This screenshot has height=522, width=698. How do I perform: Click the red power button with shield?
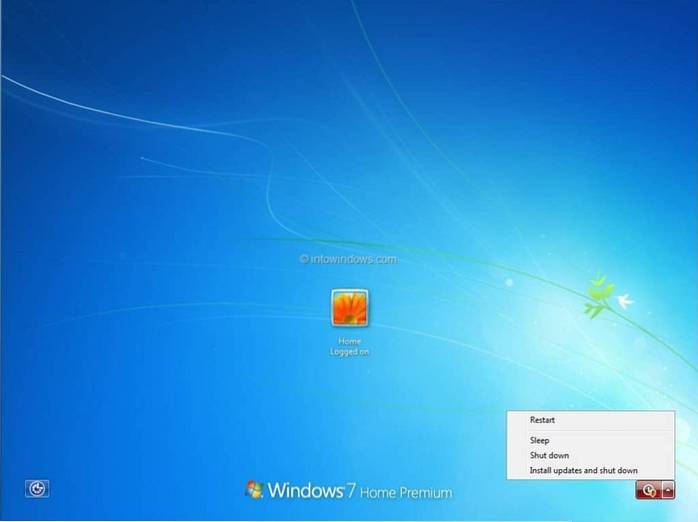(x=649, y=490)
